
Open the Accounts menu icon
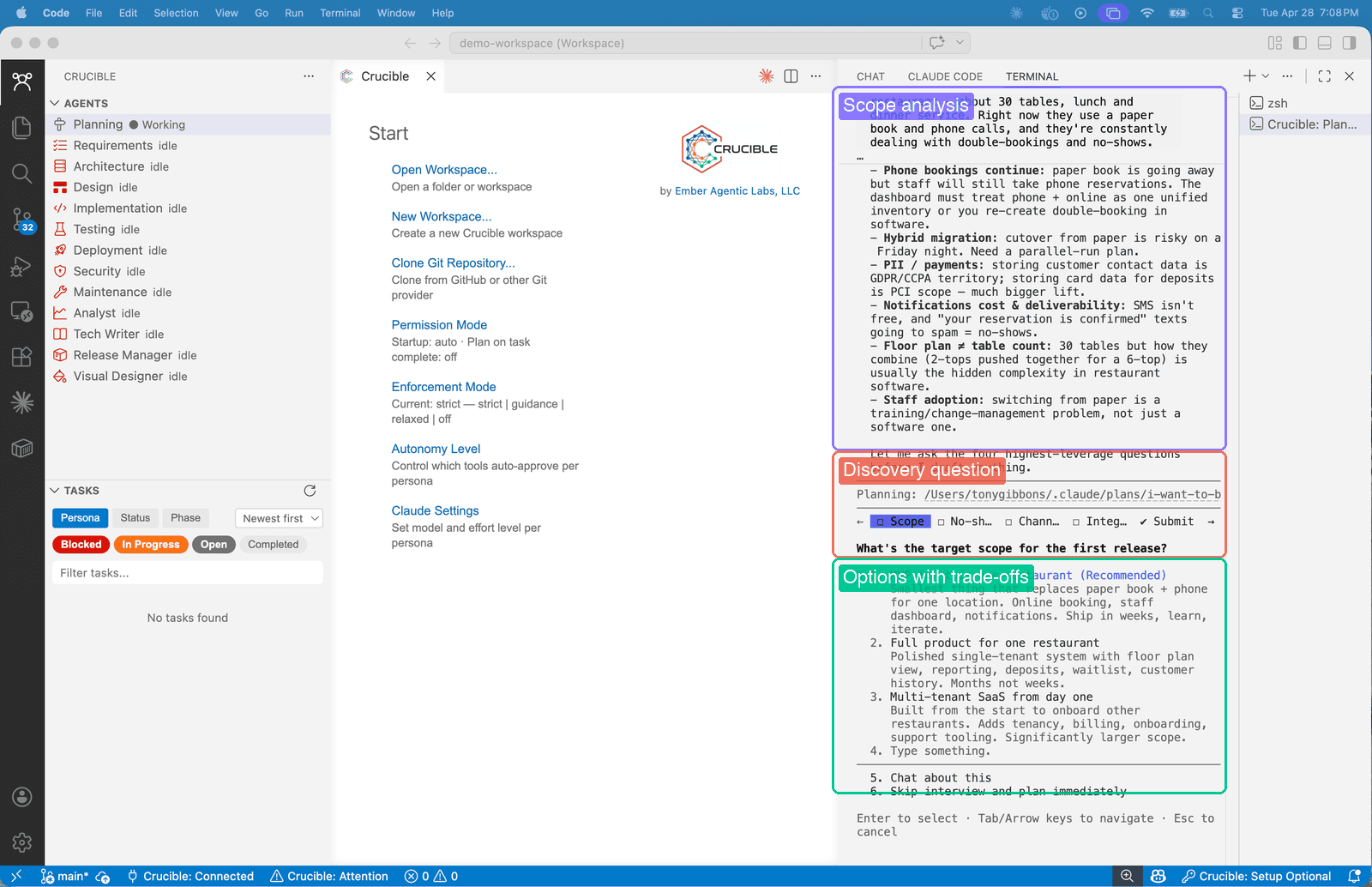pos(22,797)
